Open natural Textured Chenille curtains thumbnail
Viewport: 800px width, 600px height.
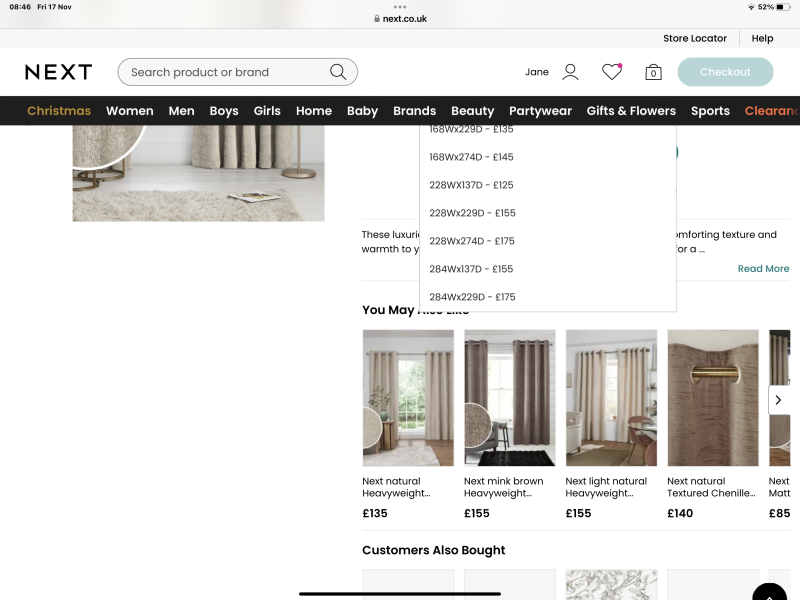coord(713,398)
